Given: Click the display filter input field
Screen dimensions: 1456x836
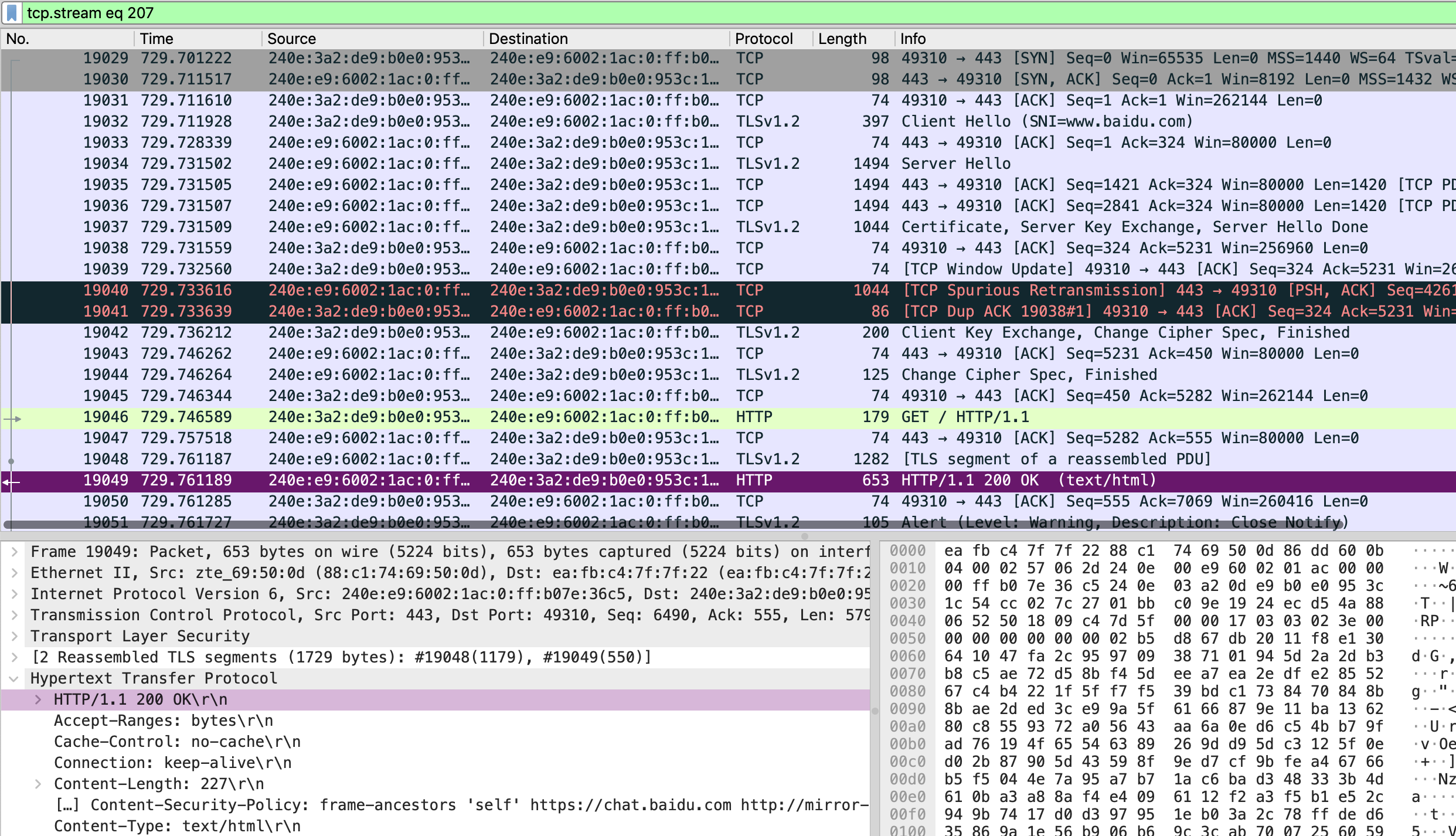Looking at the screenshot, I should point(703,13).
